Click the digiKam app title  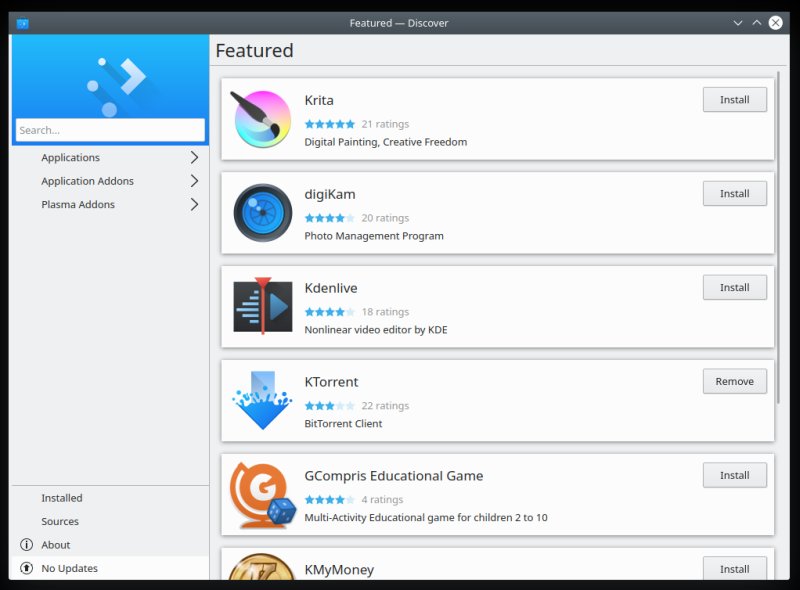330,194
